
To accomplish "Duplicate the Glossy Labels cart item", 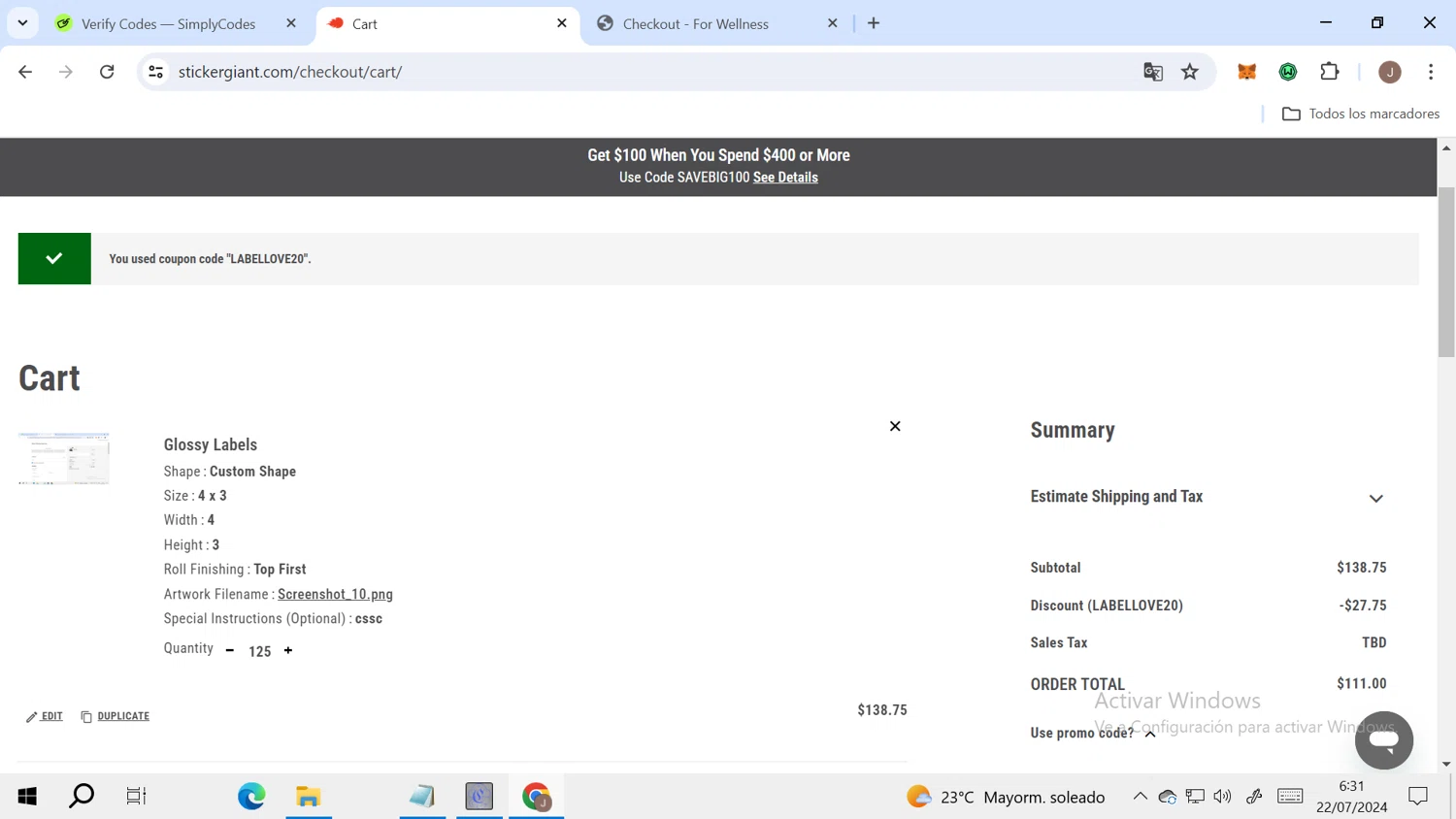I will 116,716.
